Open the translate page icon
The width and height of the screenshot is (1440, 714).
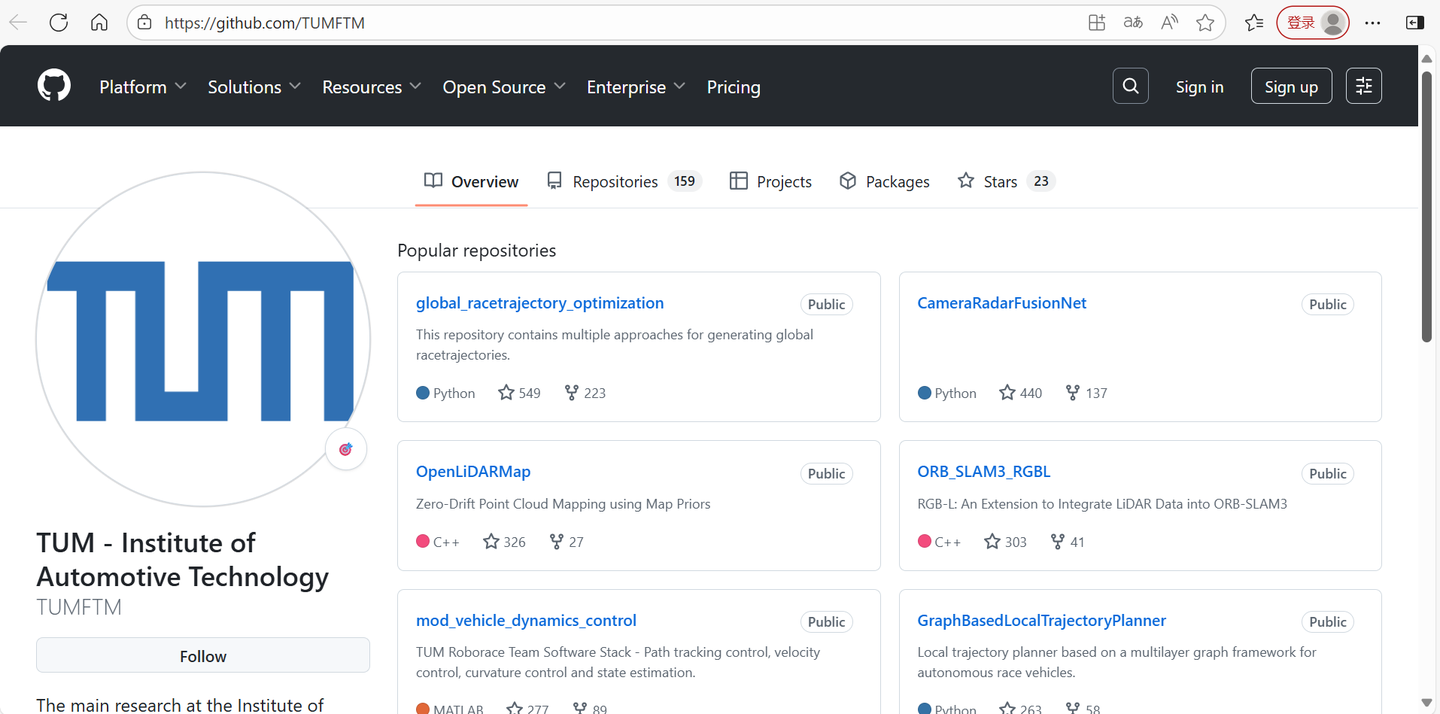(x=1133, y=22)
